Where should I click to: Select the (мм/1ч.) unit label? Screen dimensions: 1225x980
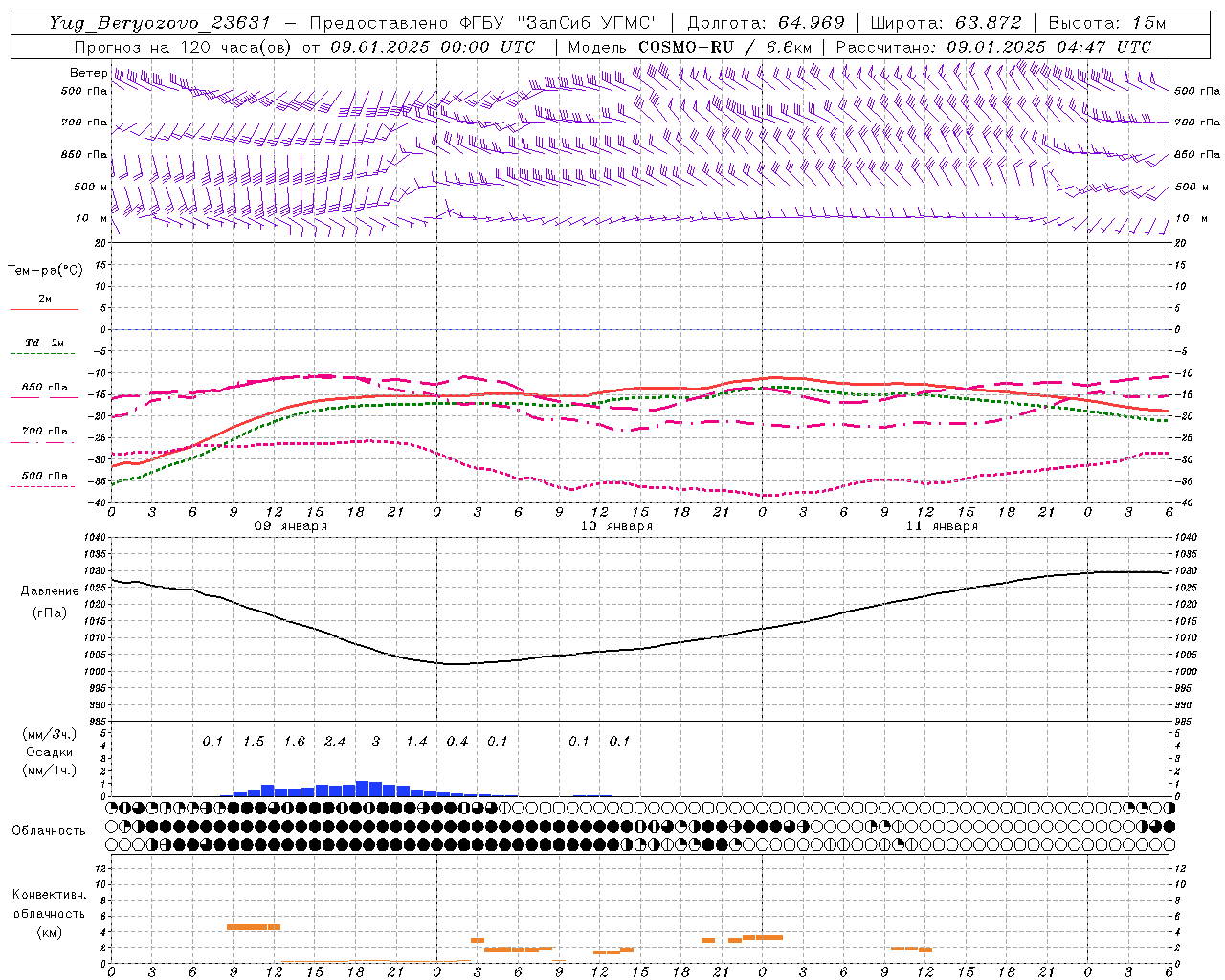point(49,770)
